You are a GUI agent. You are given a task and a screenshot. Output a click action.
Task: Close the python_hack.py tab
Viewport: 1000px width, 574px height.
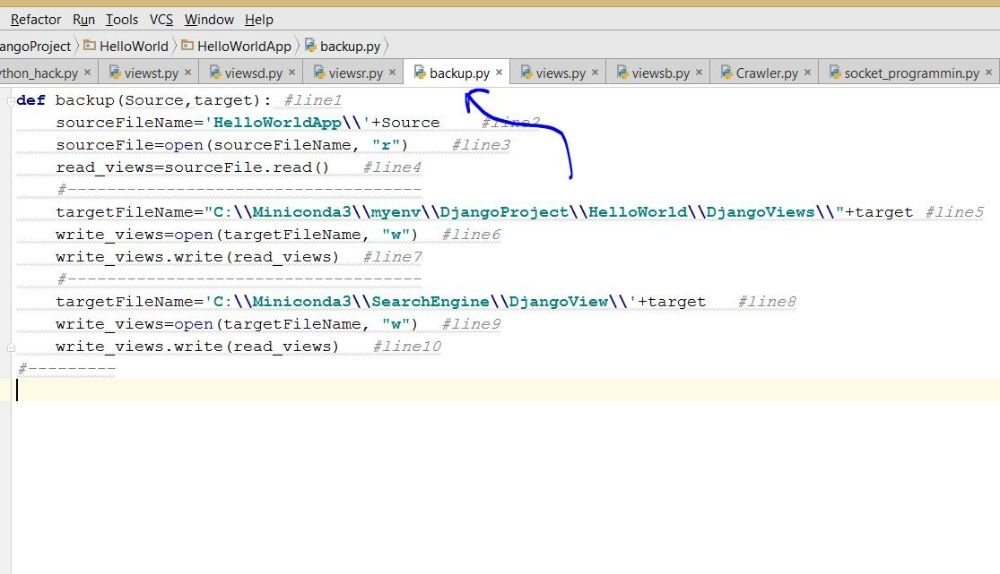pyautogui.click(x=87, y=73)
